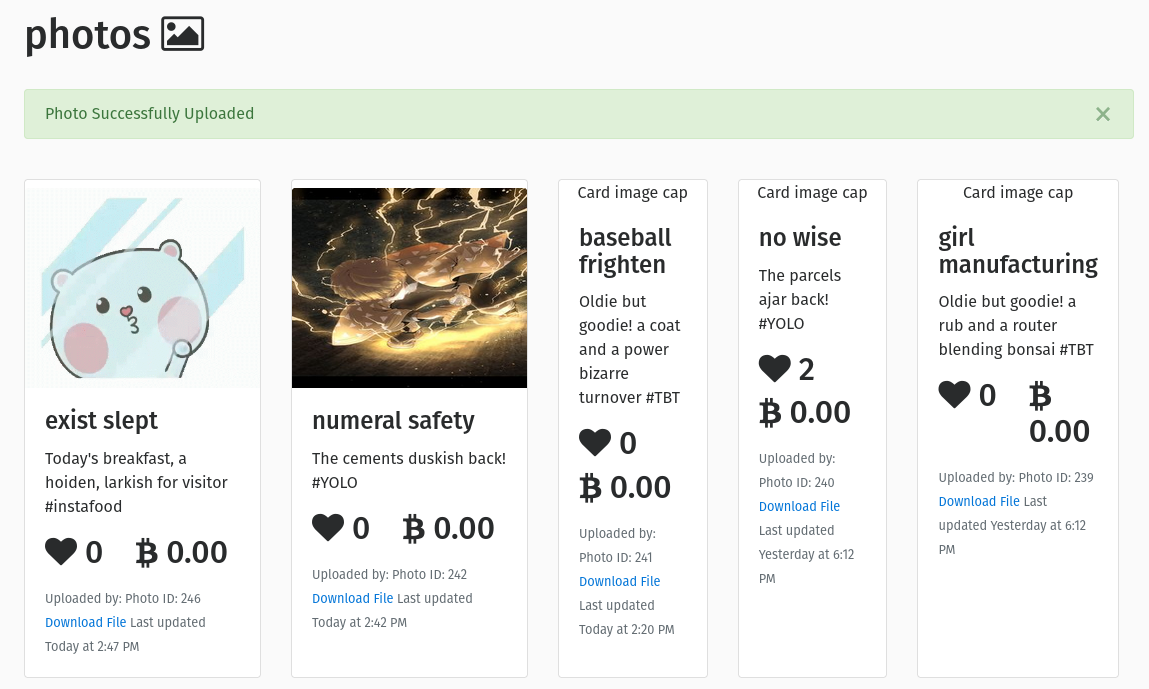The image size is (1149, 689).
Task: Click Card image cap on girl manufacturing card
Action: (1018, 192)
